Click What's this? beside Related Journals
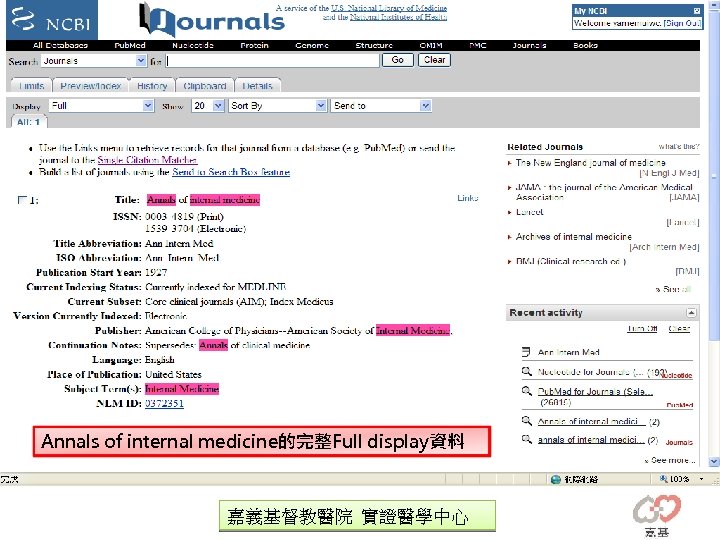Image resolution: width=720 pixels, height=540 pixels. click(679, 146)
